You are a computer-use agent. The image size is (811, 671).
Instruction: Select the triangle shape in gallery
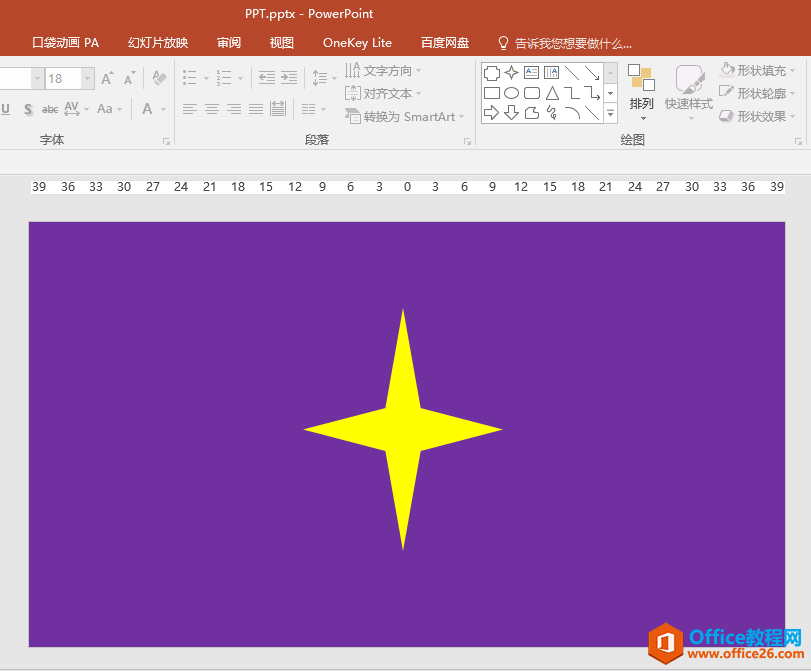tap(551, 93)
